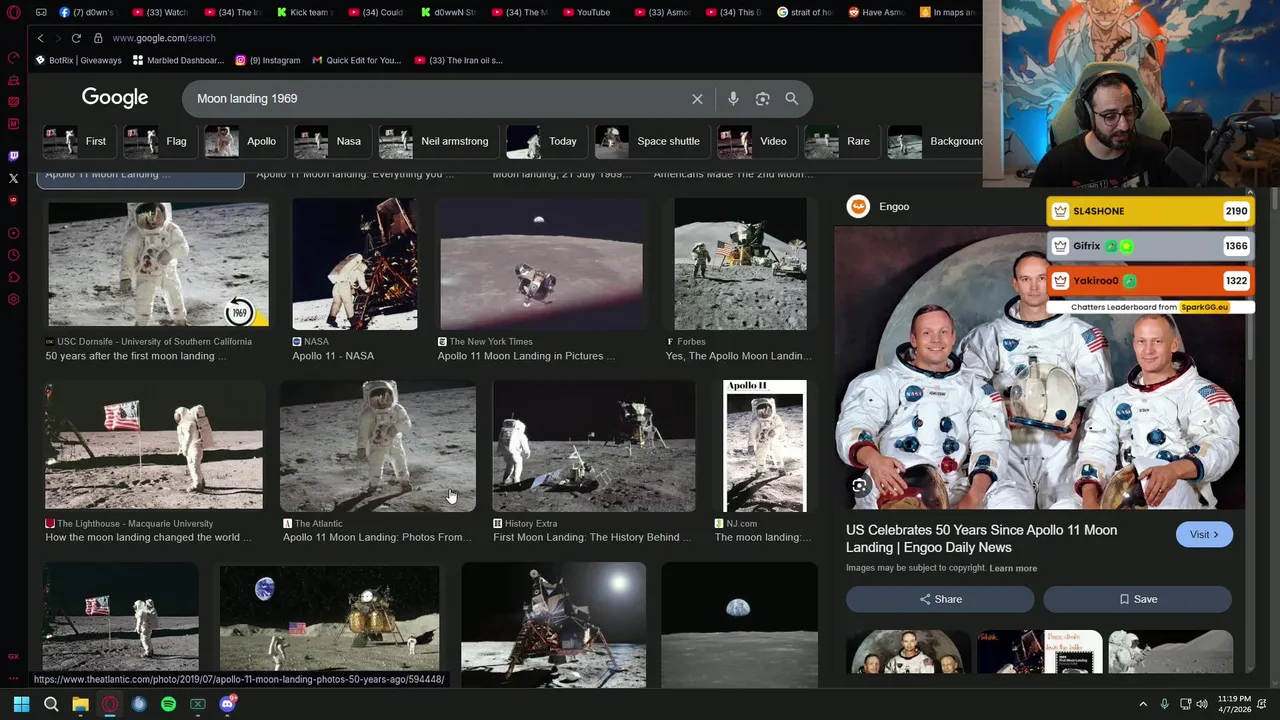Reload the page with the refresh icon
Viewport: 1280px width, 720px height.
point(76,38)
